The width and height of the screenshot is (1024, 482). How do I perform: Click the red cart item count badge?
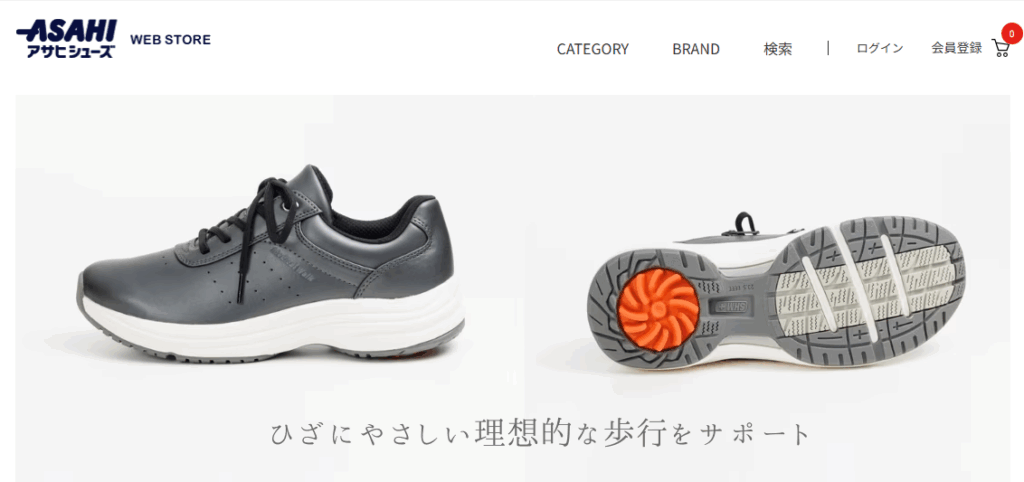1012,33
